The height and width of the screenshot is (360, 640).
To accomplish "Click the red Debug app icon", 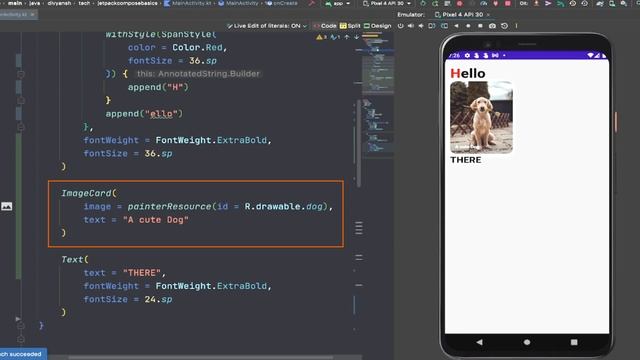I will 460,3.
